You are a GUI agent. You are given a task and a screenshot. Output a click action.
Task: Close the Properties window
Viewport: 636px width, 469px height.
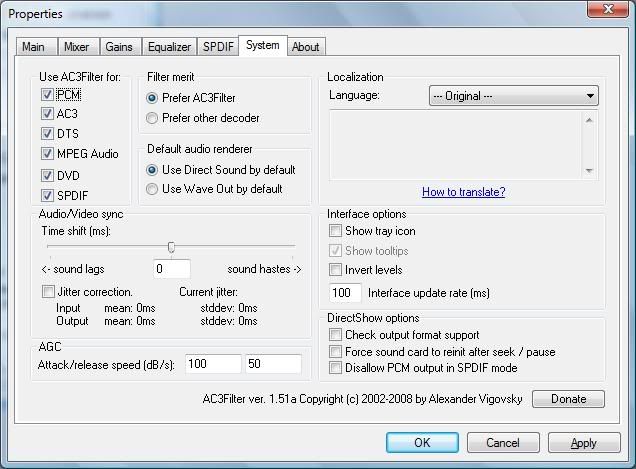tap(608, 9)
